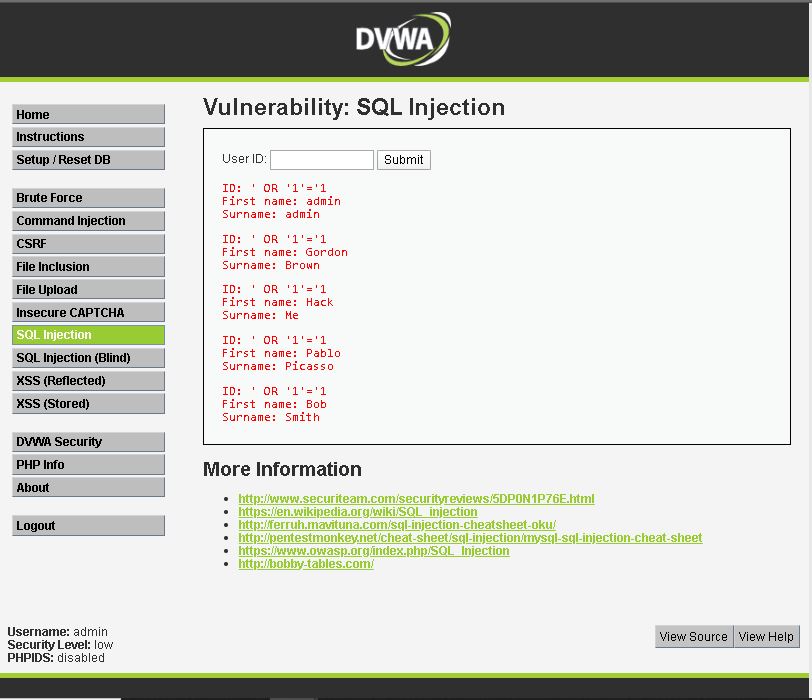Image resolution: width=812 pixels, height=700 pixels.
Task: Click Logout in the sidebar
Action: pyautogui.click(x=88, y=526)
